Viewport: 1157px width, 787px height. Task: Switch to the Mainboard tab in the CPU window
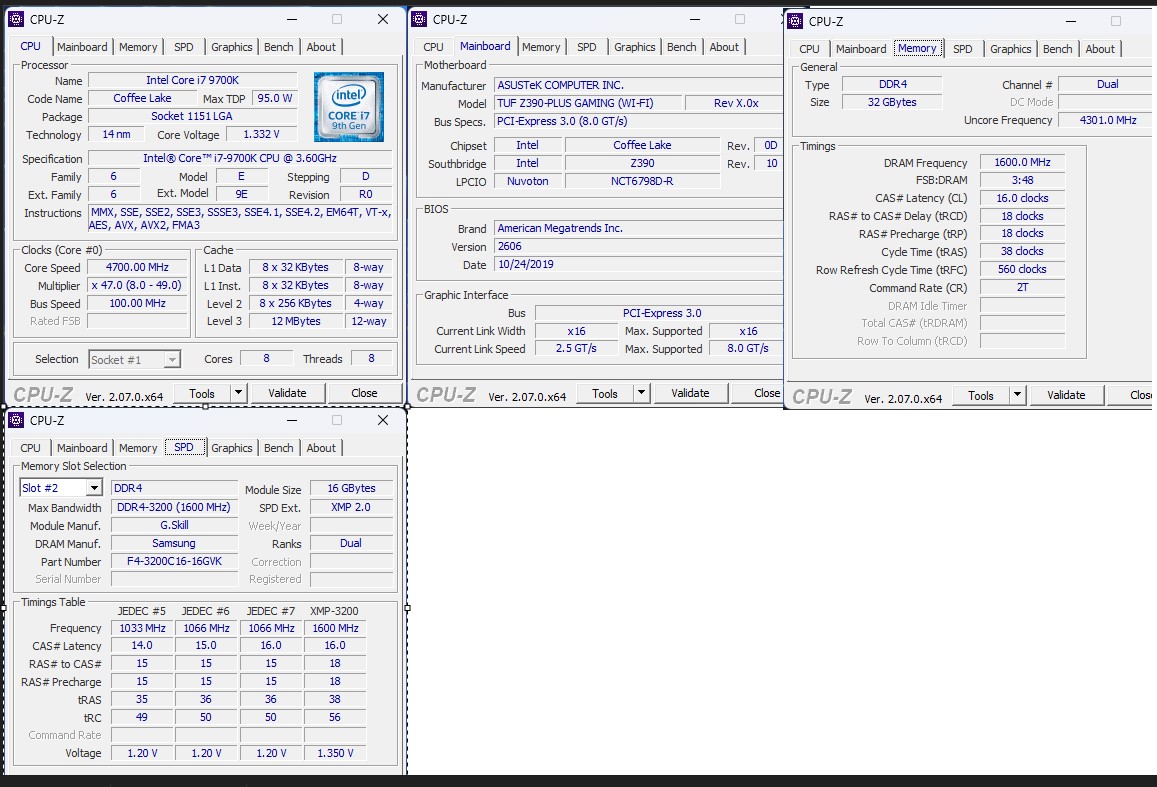pyautogui.click(x=82, y=46)
